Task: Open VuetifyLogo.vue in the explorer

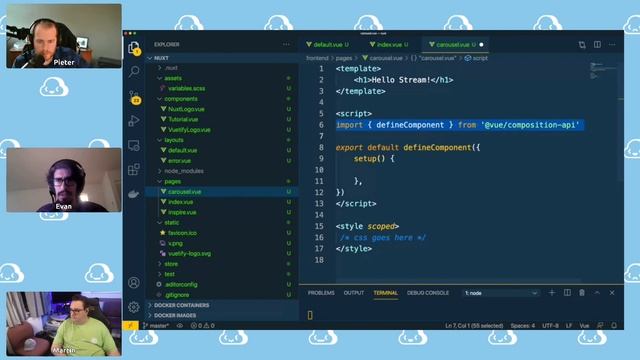Action: pyautogui.click(x=189, y=130)
